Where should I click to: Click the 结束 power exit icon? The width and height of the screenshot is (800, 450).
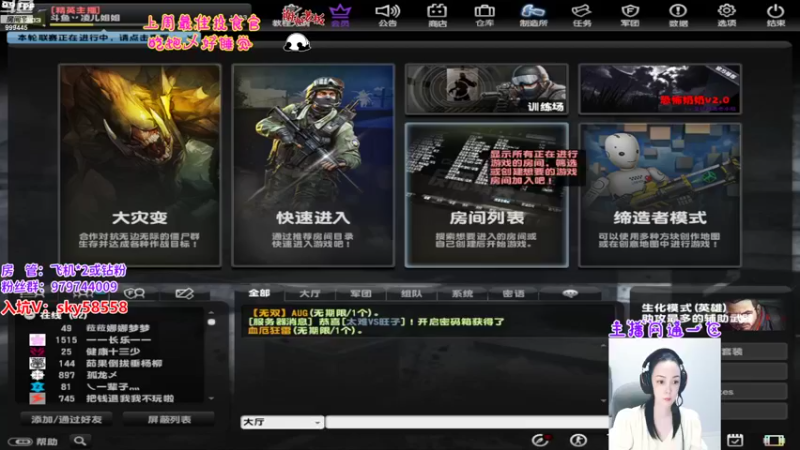[776, 15]
